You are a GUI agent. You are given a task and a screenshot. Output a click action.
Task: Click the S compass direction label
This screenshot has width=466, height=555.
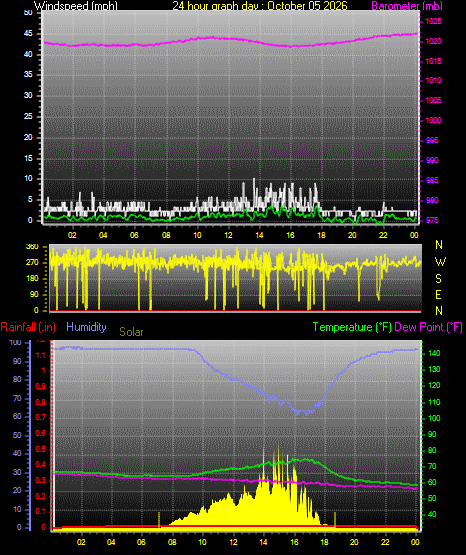[438, 279]
